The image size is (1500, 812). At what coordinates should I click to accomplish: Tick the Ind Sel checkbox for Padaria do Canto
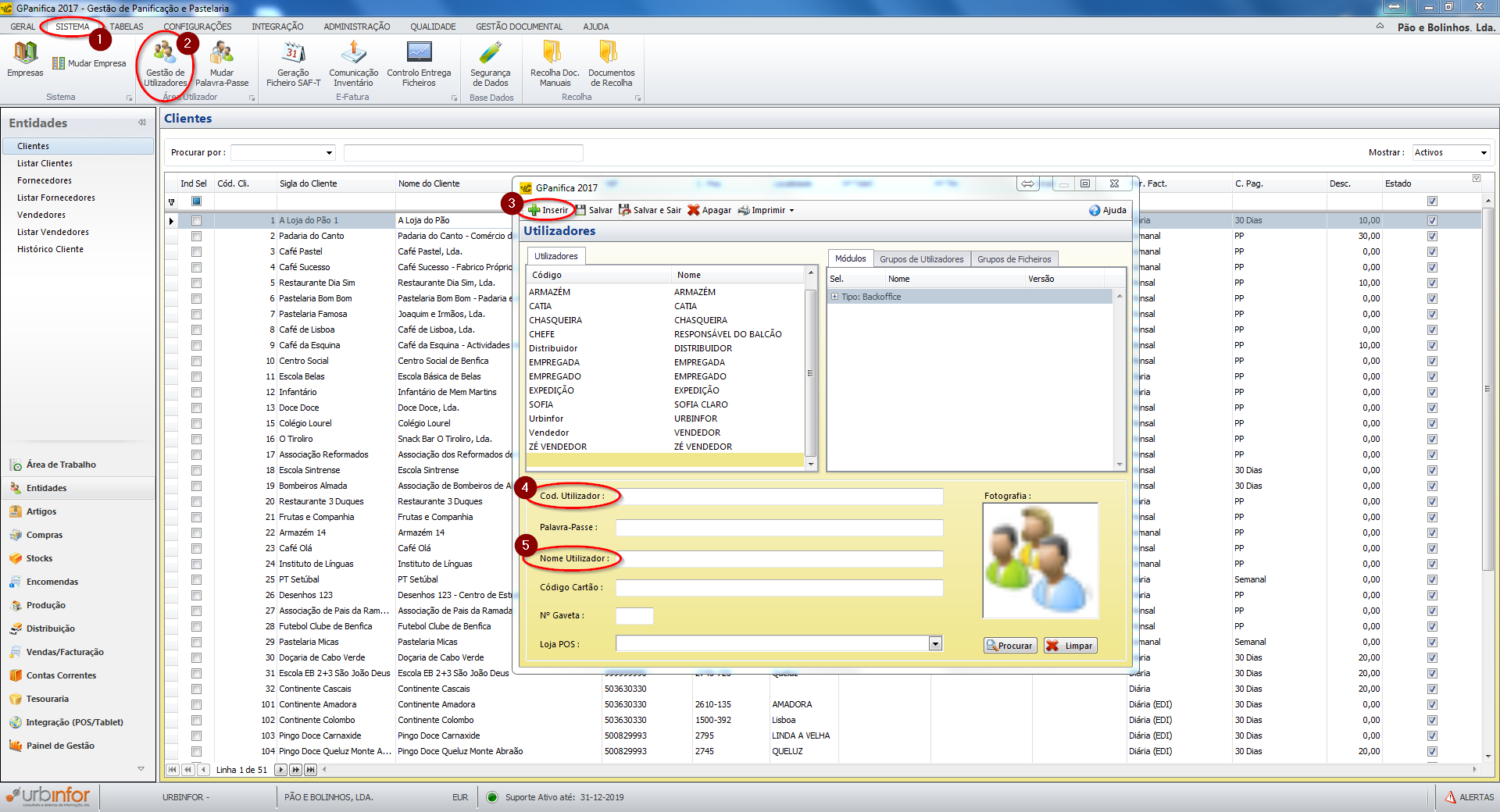click(x=196, y=236)
